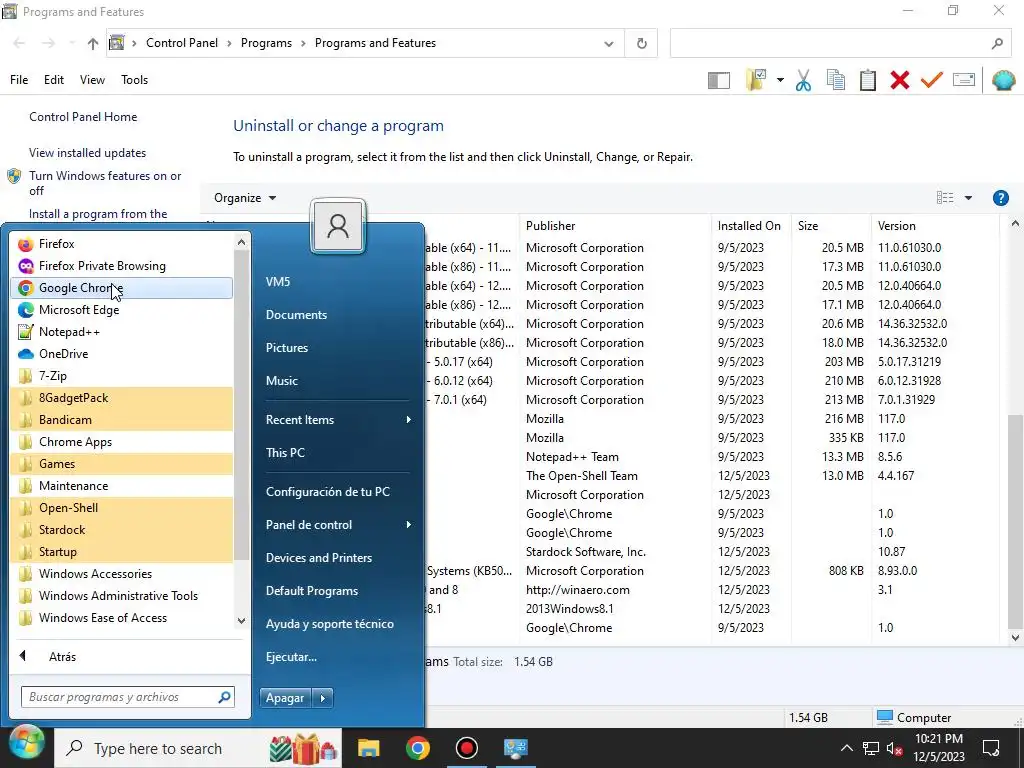Click the globe shell icon in toolbar

tap(1003, 80)
